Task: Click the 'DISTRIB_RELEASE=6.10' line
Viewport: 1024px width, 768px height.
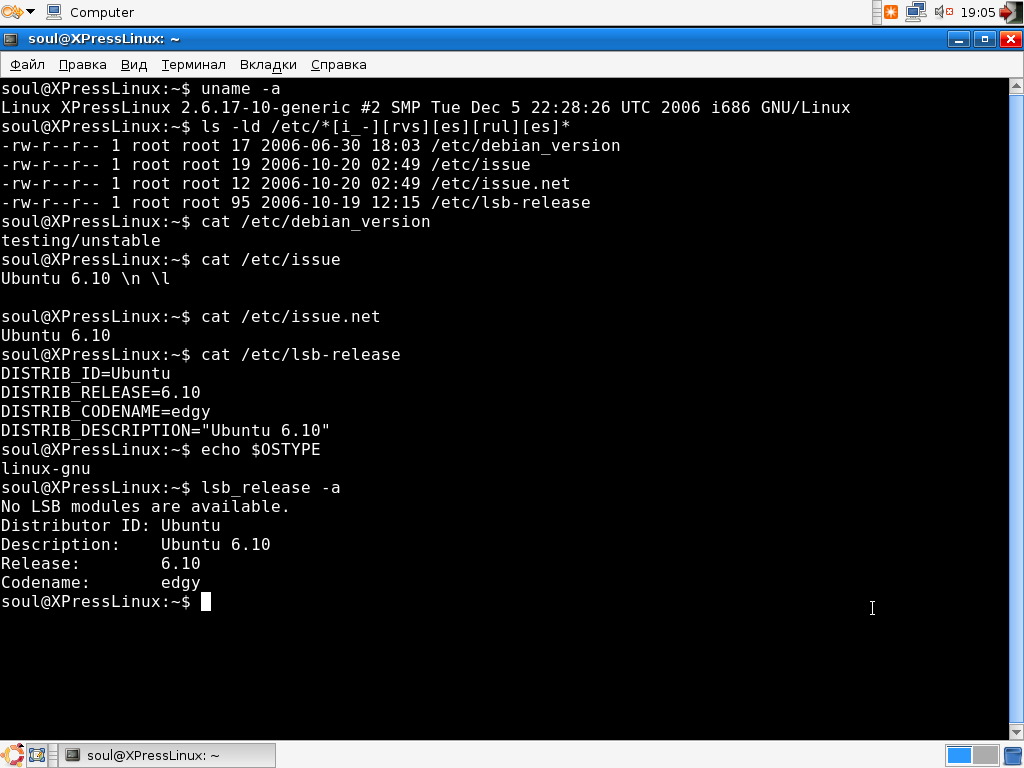Action: [101, 392]
